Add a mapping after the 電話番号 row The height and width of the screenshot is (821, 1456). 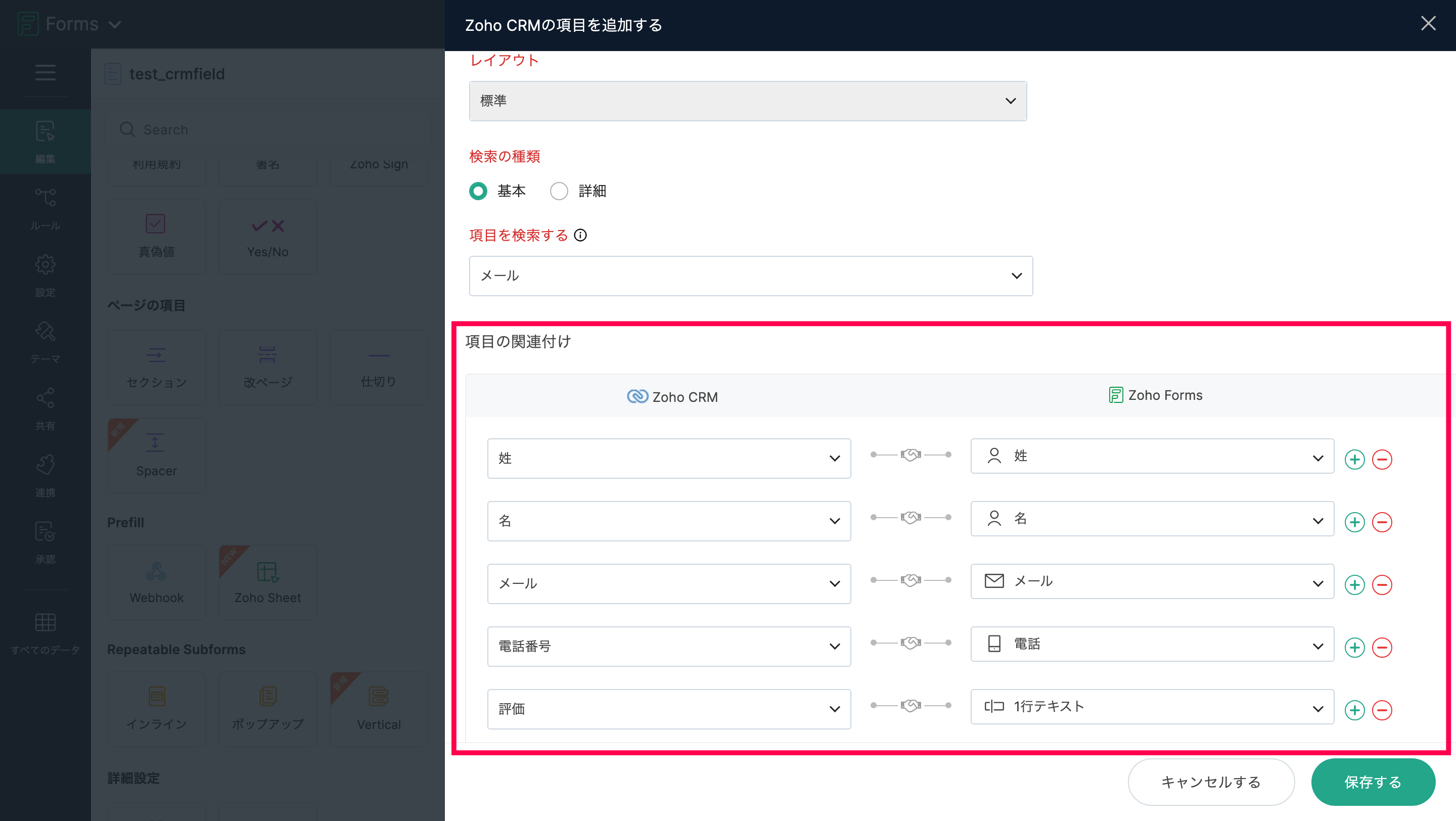(1354, 648)
